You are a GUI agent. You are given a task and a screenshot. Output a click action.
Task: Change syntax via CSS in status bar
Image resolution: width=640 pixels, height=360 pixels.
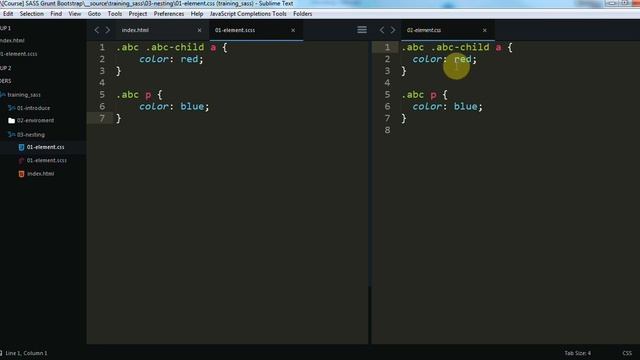[627, 353]
